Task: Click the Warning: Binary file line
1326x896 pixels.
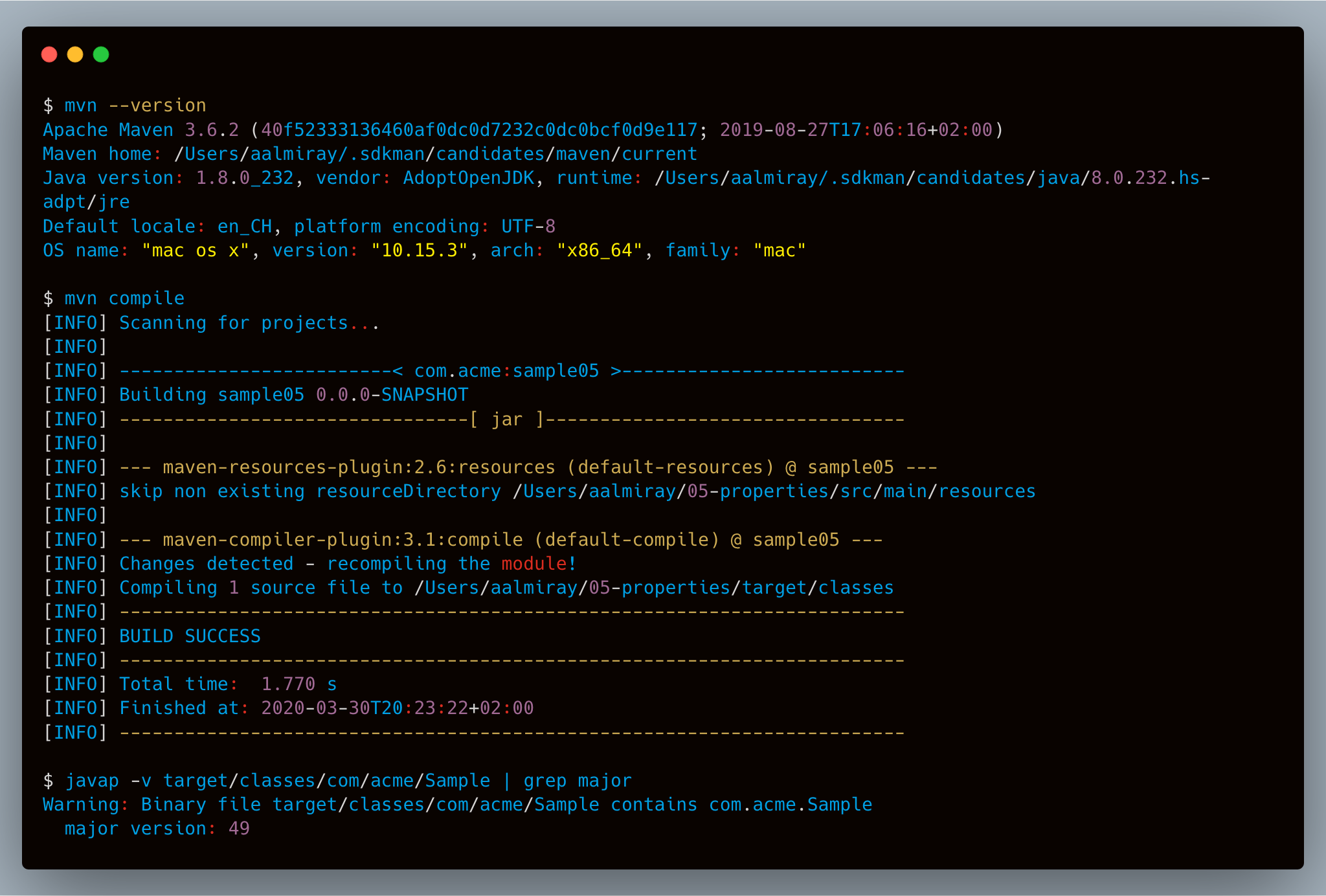Action: tap(457, 805)
